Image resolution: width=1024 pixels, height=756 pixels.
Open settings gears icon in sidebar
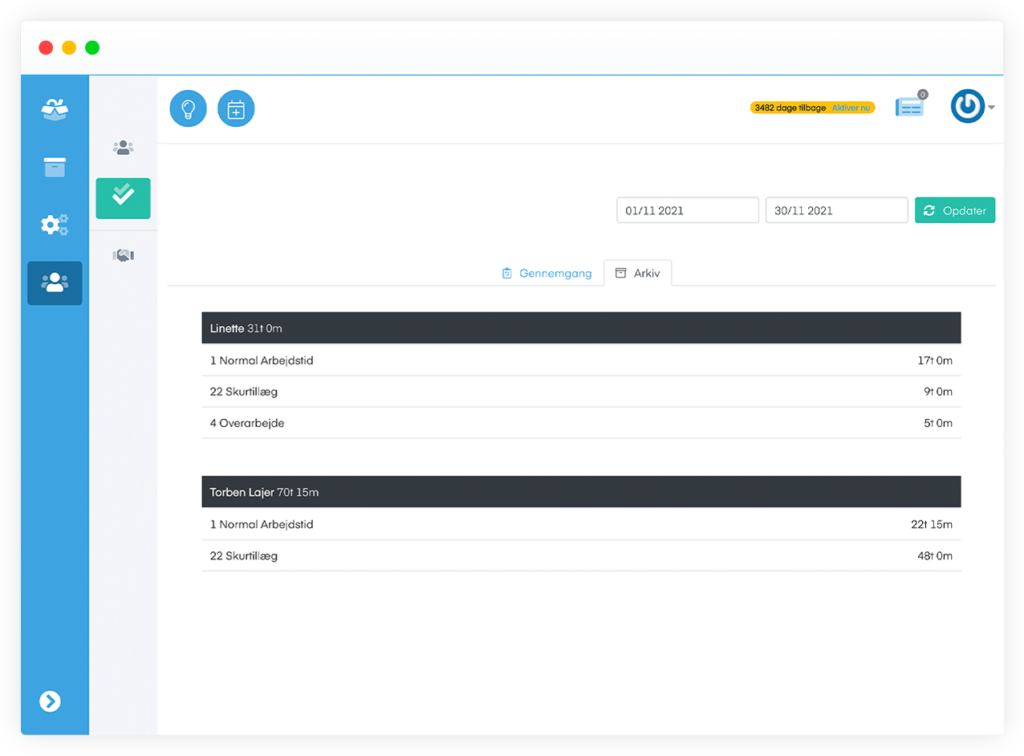(55, 225)
